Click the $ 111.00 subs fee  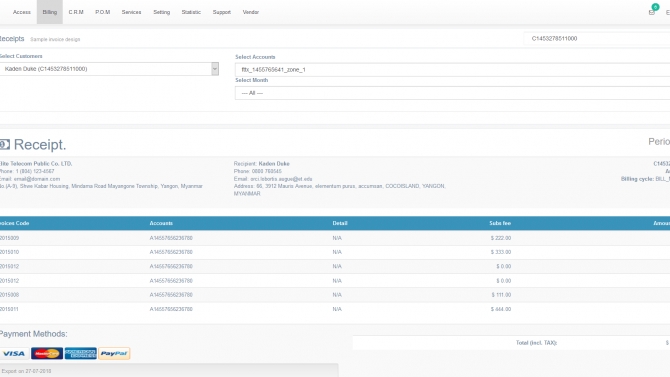(501, 295)
